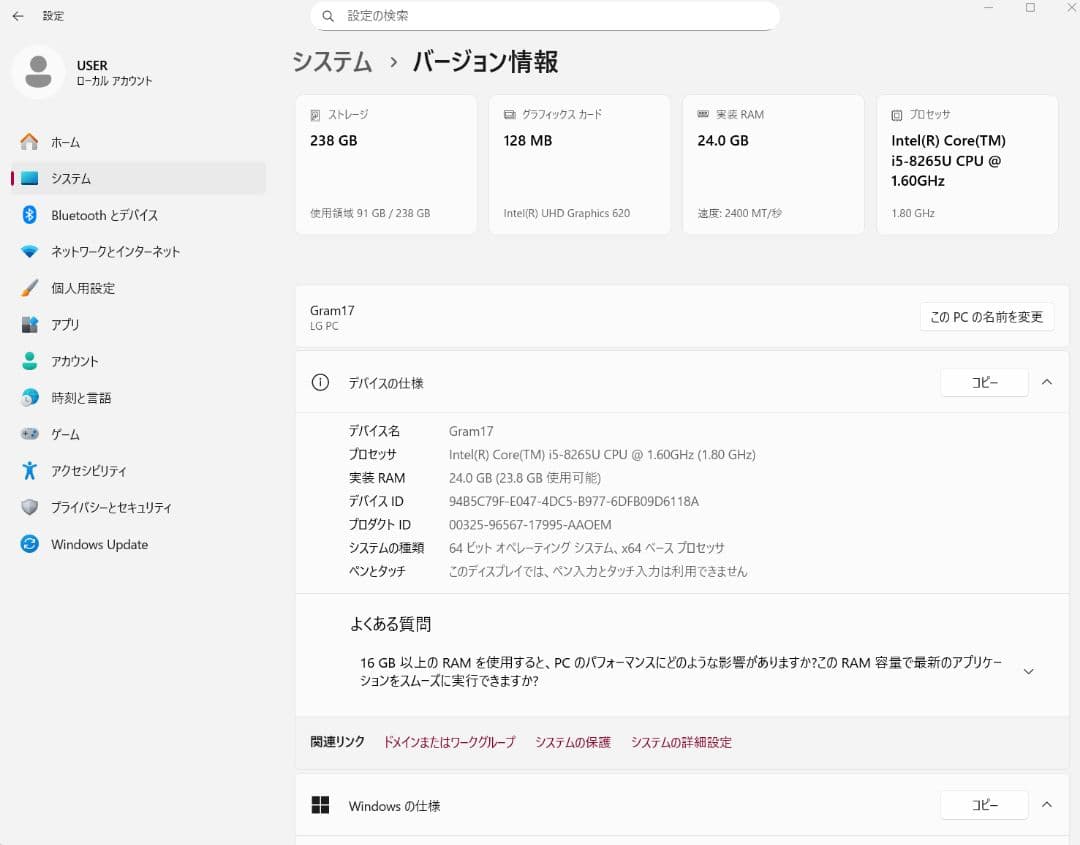This screenshot has width=1080, height=845.
Task: Click the 設定の検索 search field
Action: point(545,16)
